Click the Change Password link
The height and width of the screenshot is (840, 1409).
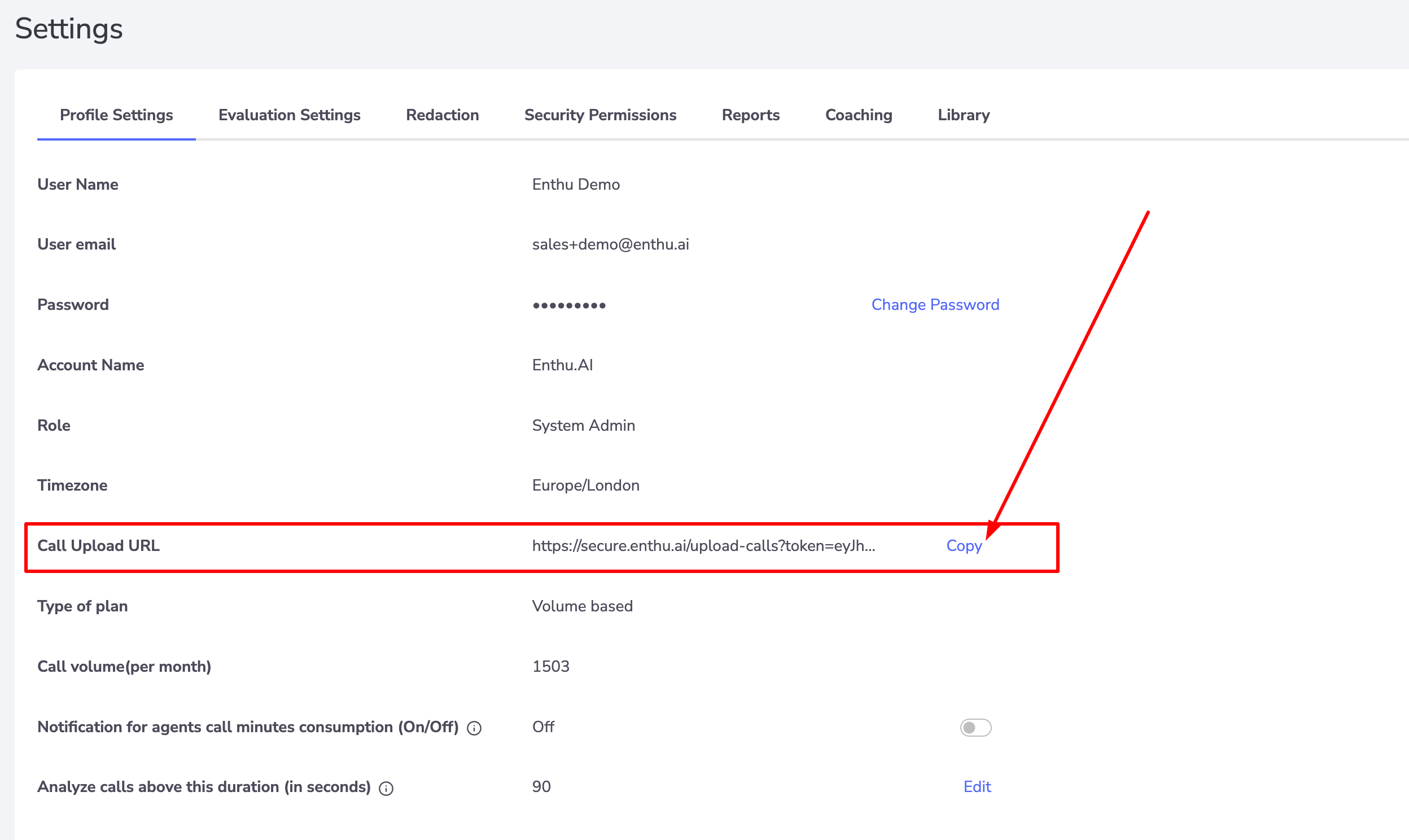point(935,304)
